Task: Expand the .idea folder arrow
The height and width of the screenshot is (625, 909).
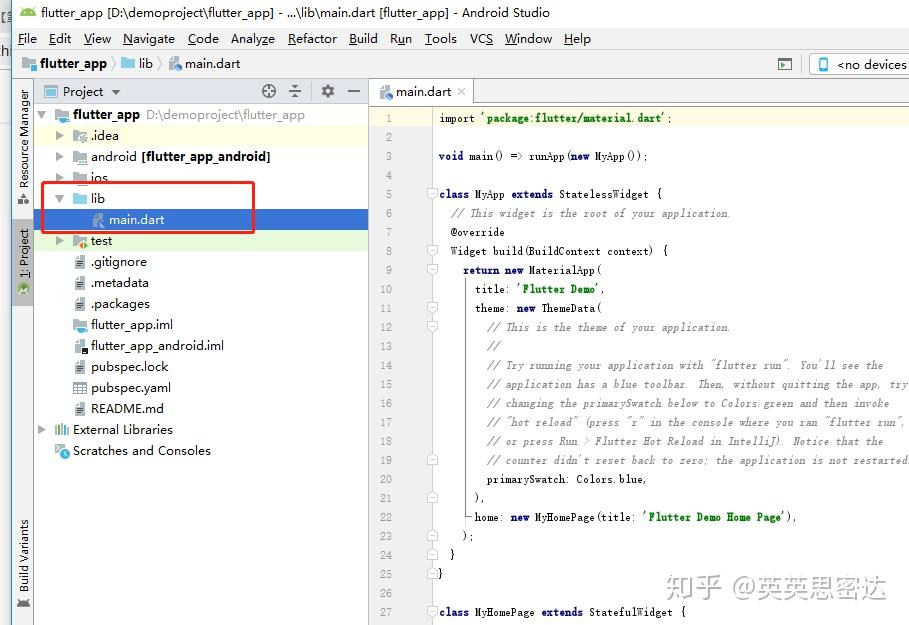Action: click(59, 136)
